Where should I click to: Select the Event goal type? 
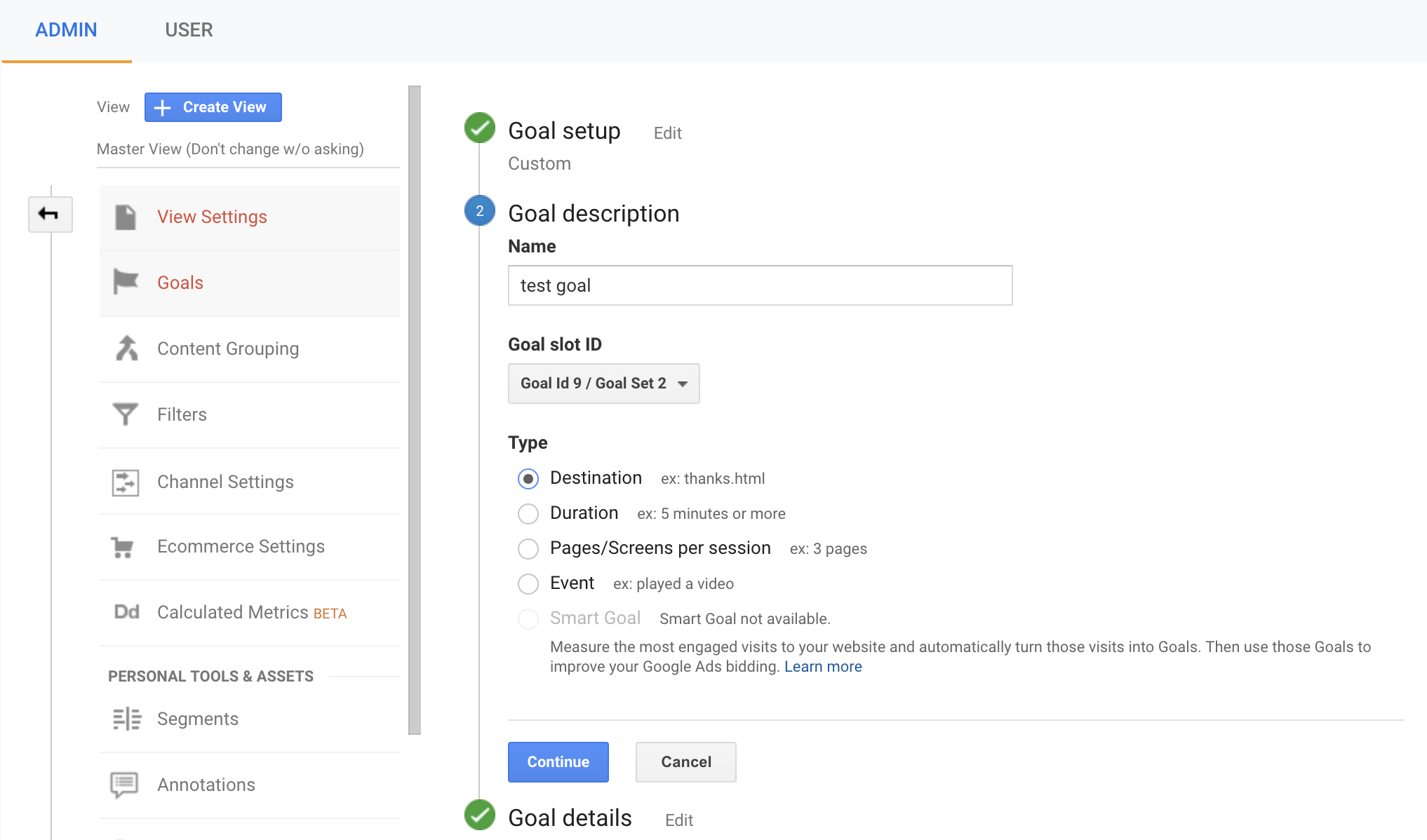[x=528, y=583]
